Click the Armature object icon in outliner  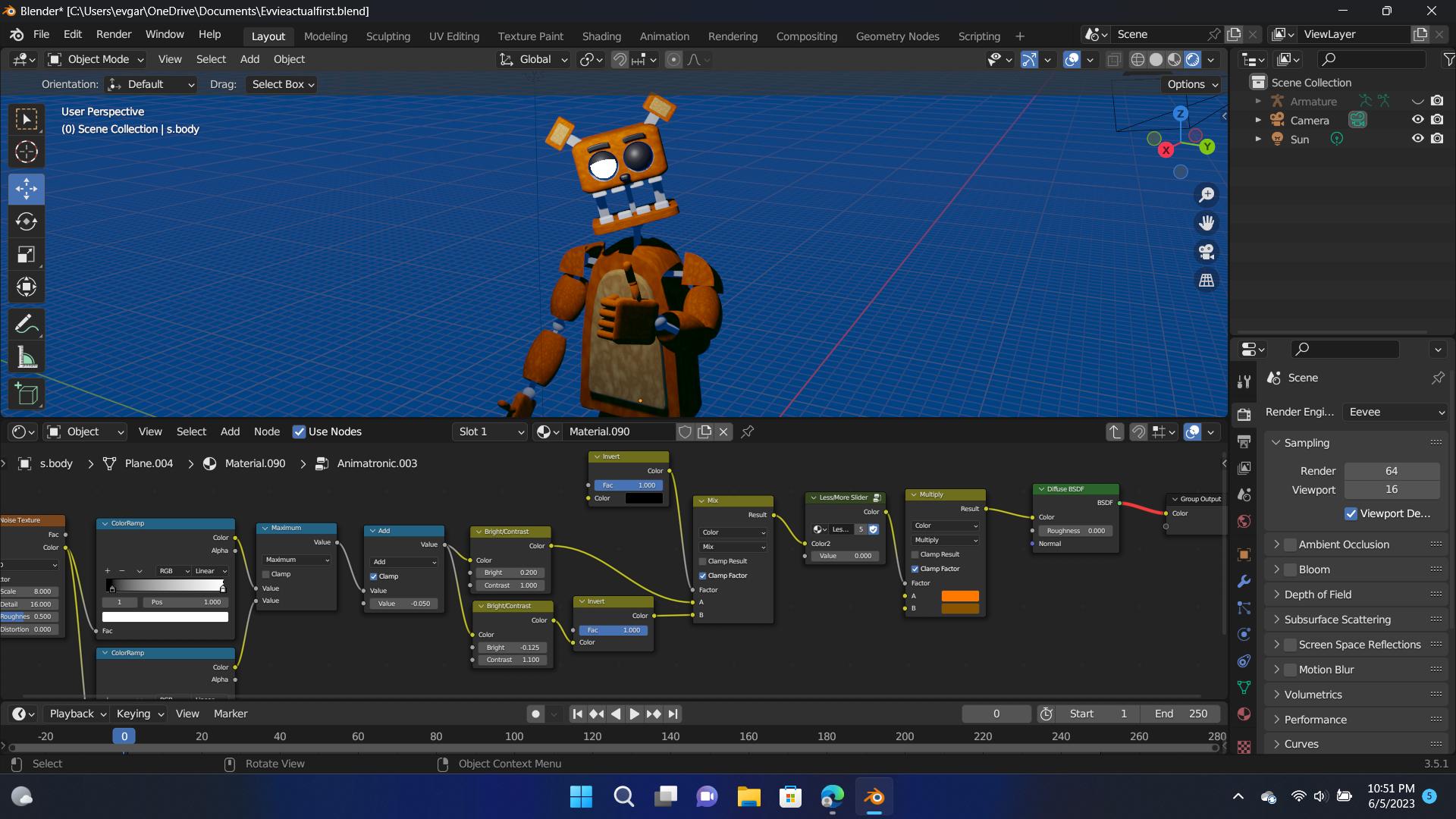1276,101
